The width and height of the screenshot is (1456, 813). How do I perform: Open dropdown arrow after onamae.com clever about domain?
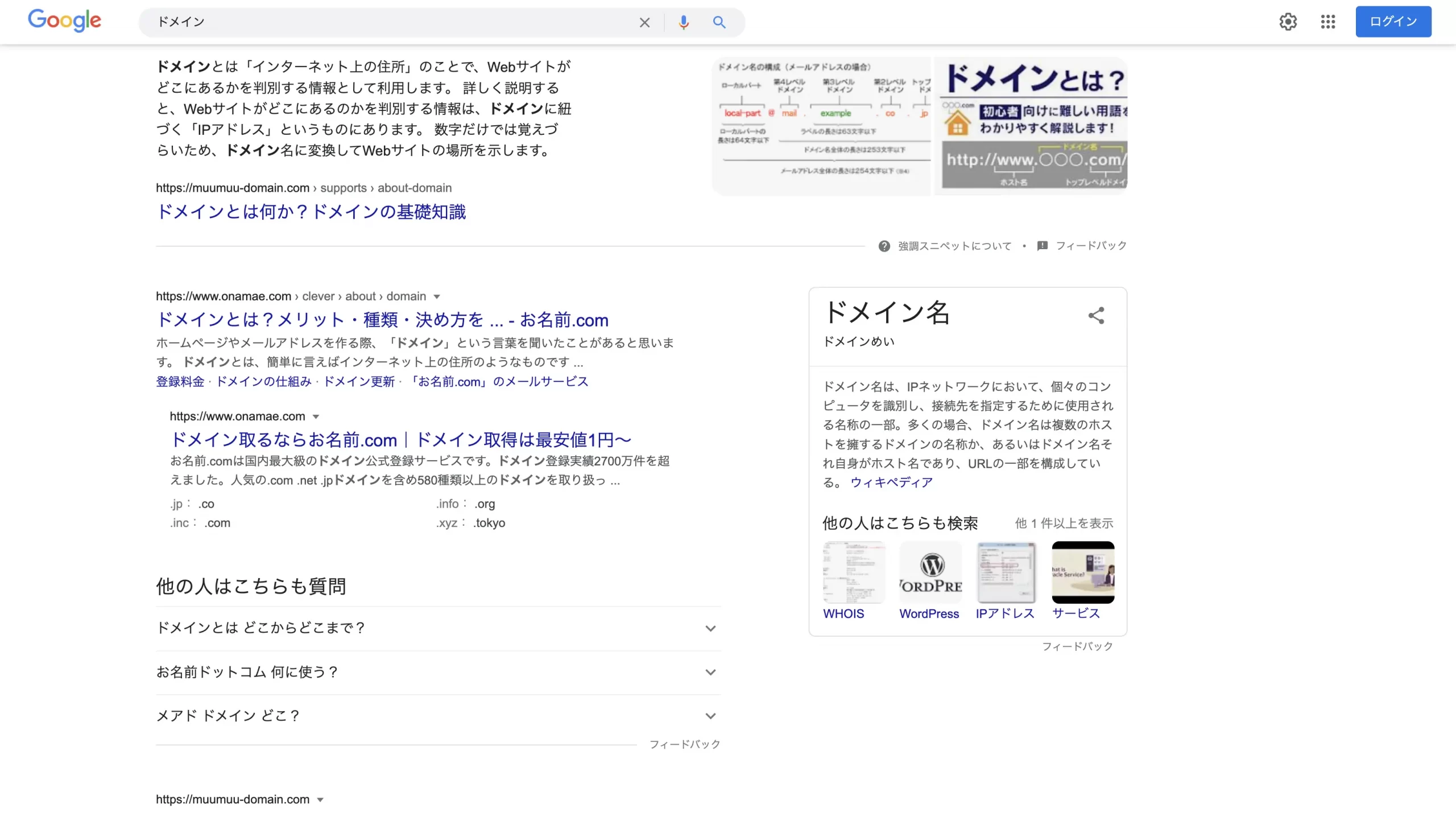tap(437, 296)
